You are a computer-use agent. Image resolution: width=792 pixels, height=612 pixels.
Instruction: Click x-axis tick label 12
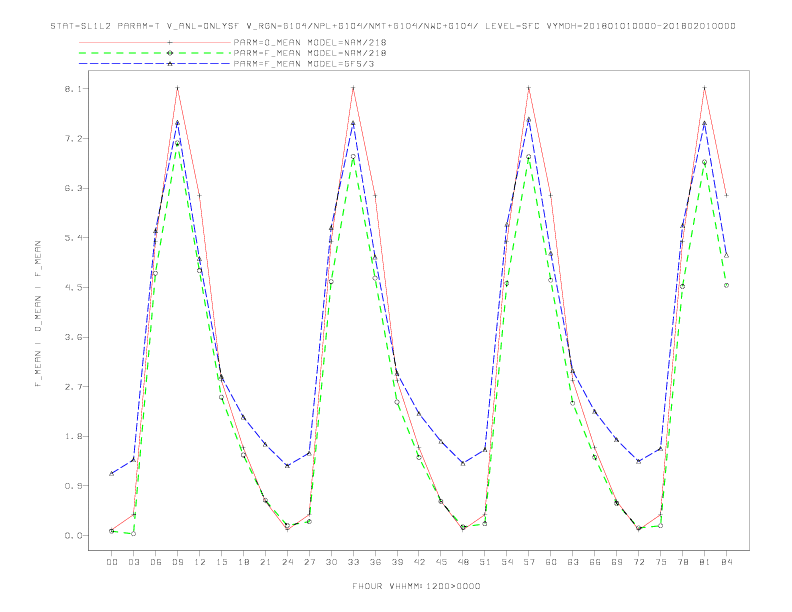(x=200, y=562)
